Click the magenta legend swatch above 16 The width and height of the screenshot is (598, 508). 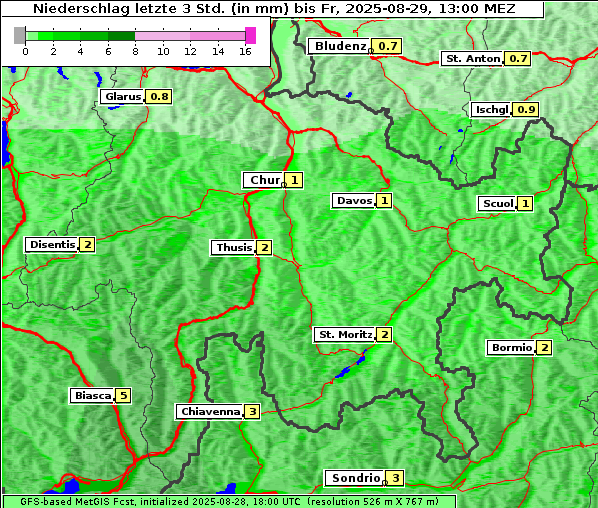(x=251, y=35)
